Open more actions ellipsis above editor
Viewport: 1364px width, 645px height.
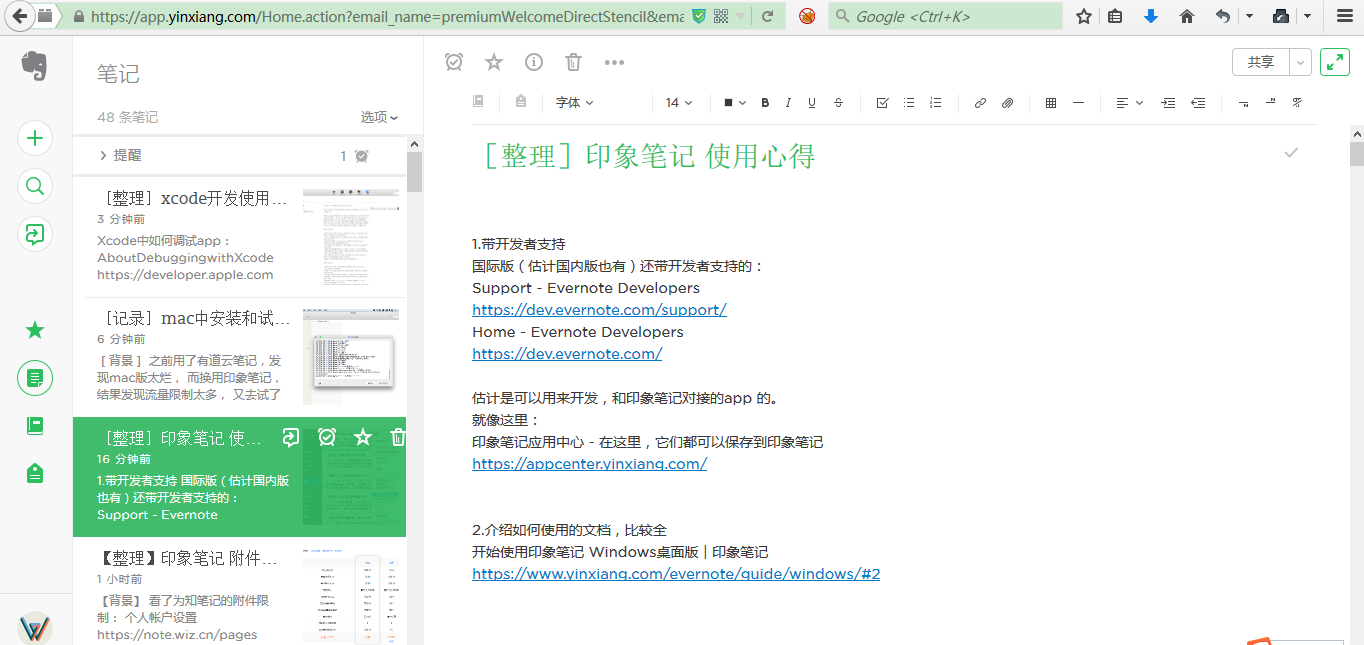click(614, 62)
